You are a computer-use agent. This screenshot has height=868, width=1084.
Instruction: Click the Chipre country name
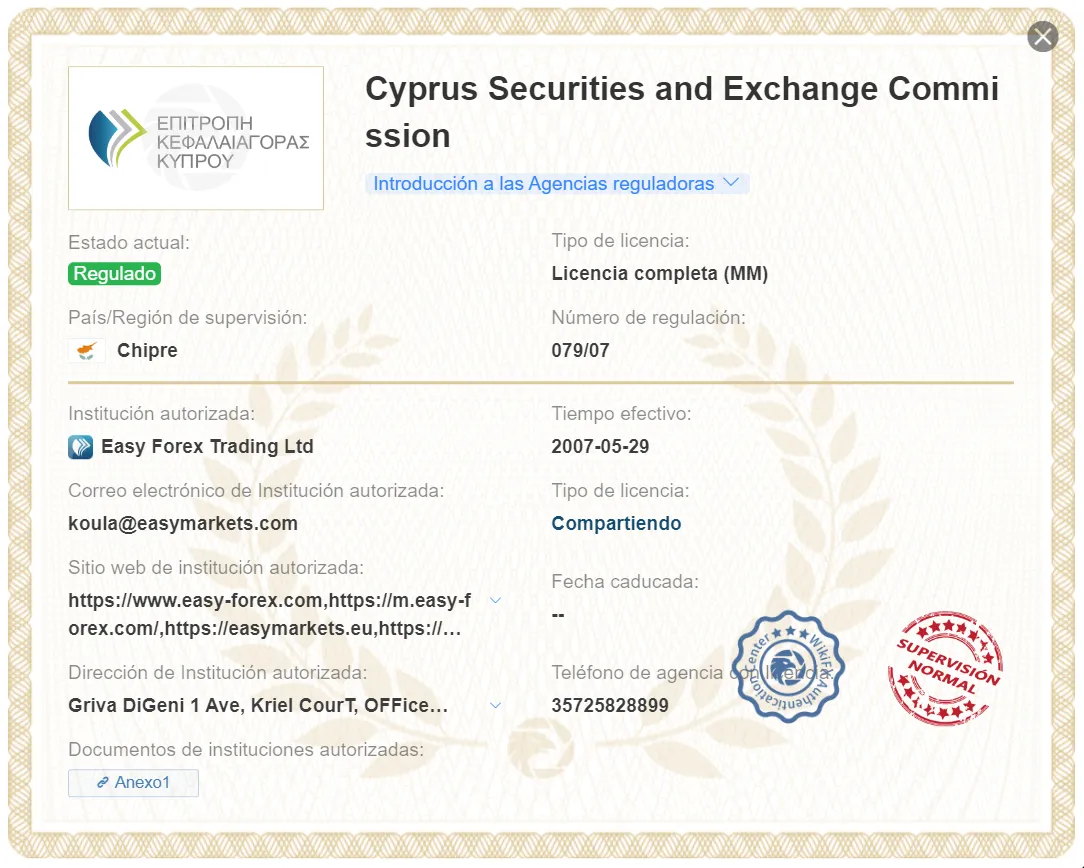tap(147, 350)
